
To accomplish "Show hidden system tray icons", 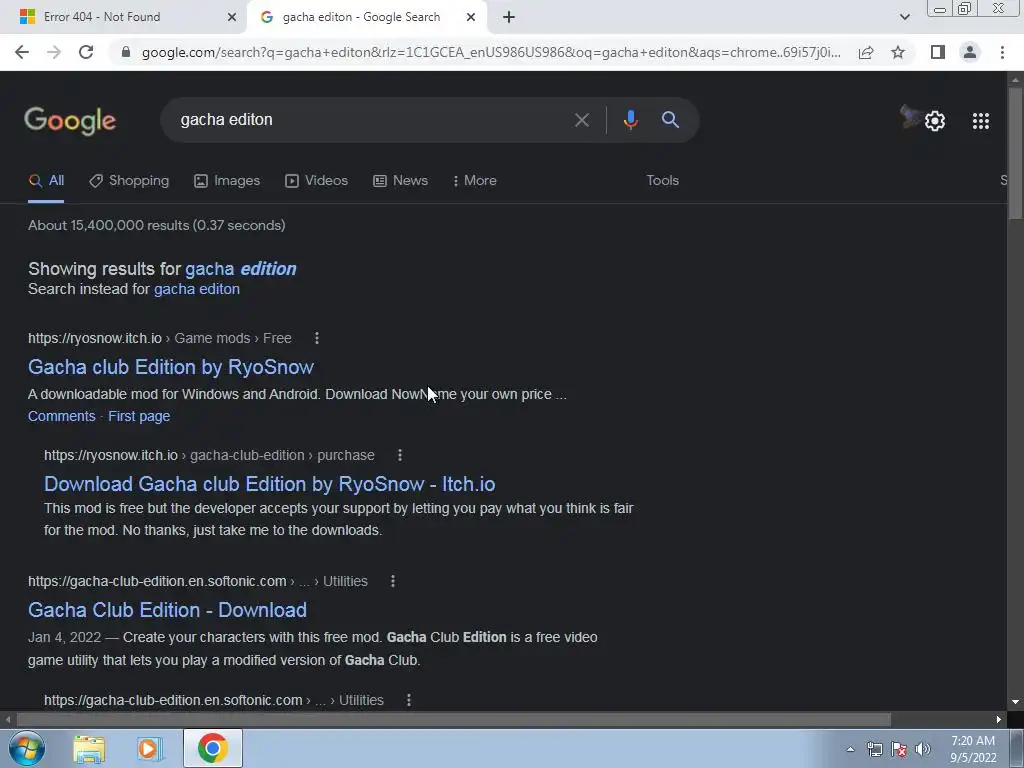I will [850, 749].
